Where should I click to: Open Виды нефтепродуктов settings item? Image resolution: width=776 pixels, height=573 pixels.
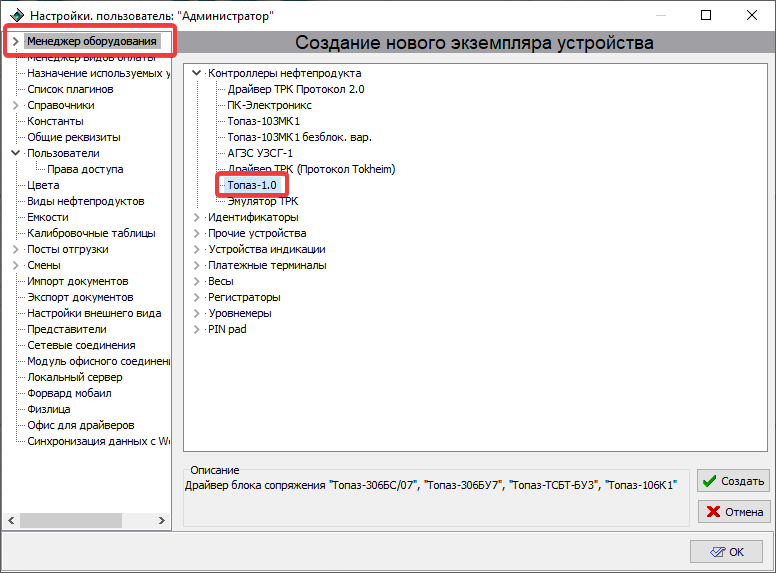pos(86,201)
